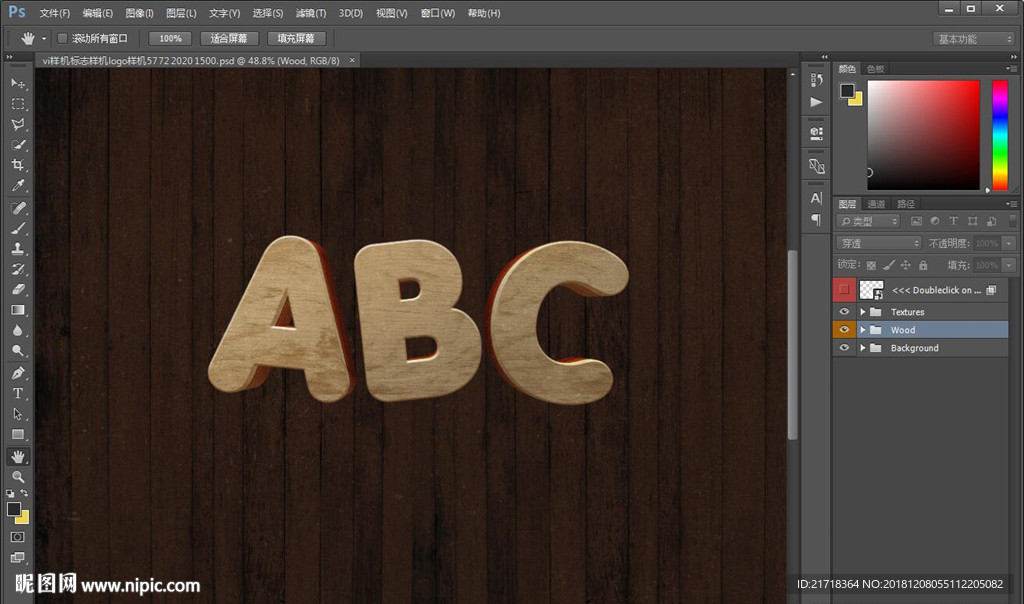
Task: Open the 3D(D) menu
Action: 350,13
